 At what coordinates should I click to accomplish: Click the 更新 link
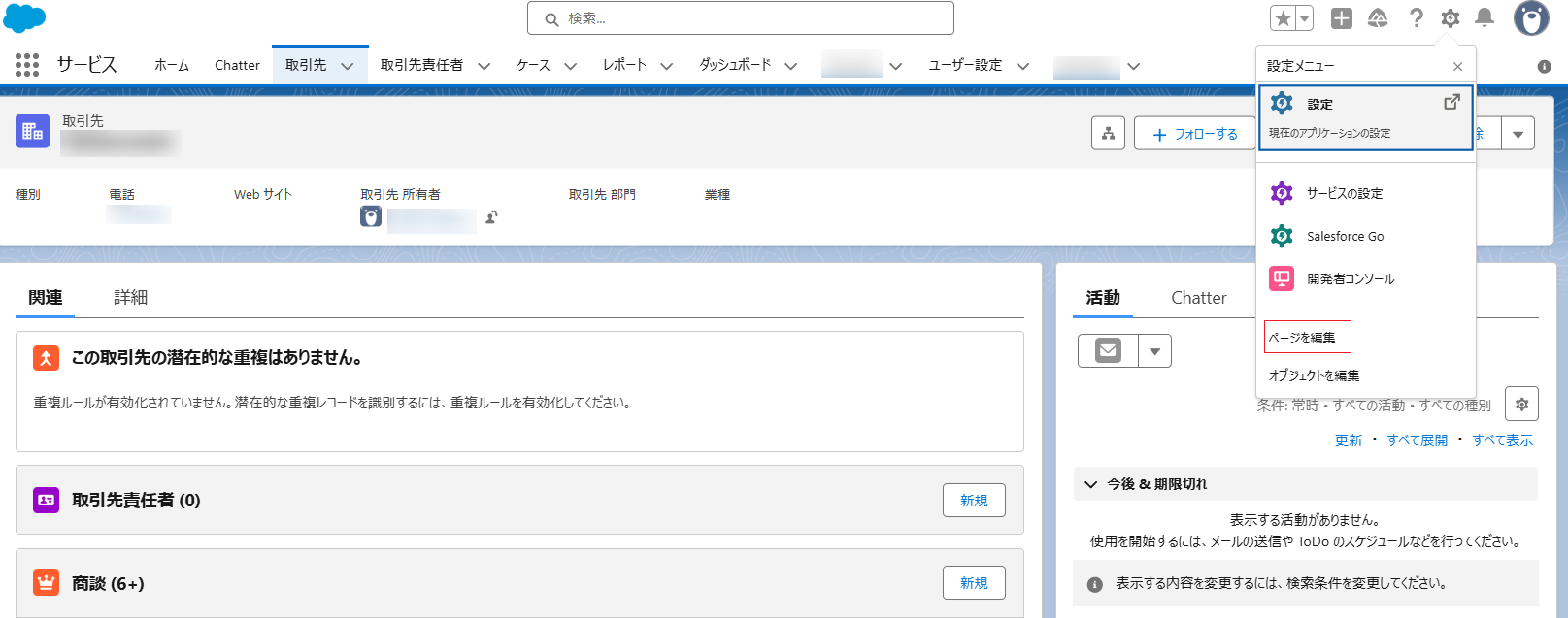[x=1349, y=439]
